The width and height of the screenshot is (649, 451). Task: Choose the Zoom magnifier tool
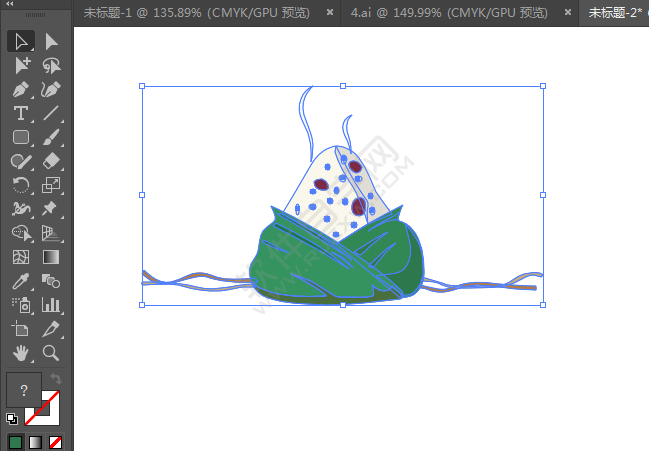coord(51,353)
